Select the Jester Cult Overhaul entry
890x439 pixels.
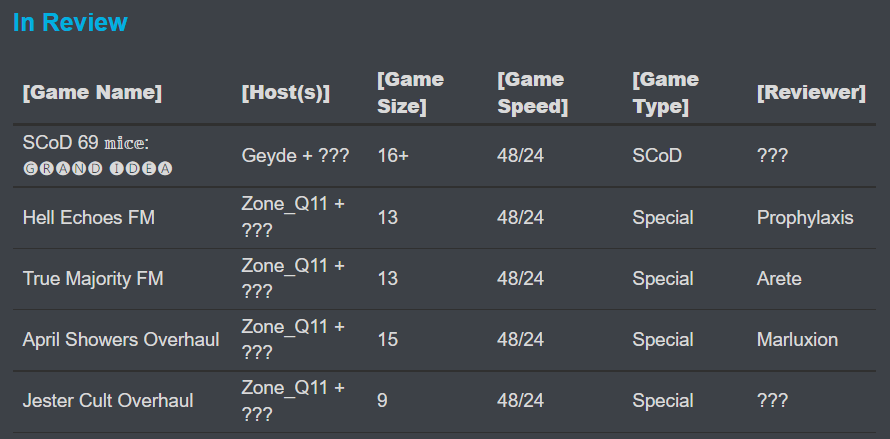click(x=108, y=400)
